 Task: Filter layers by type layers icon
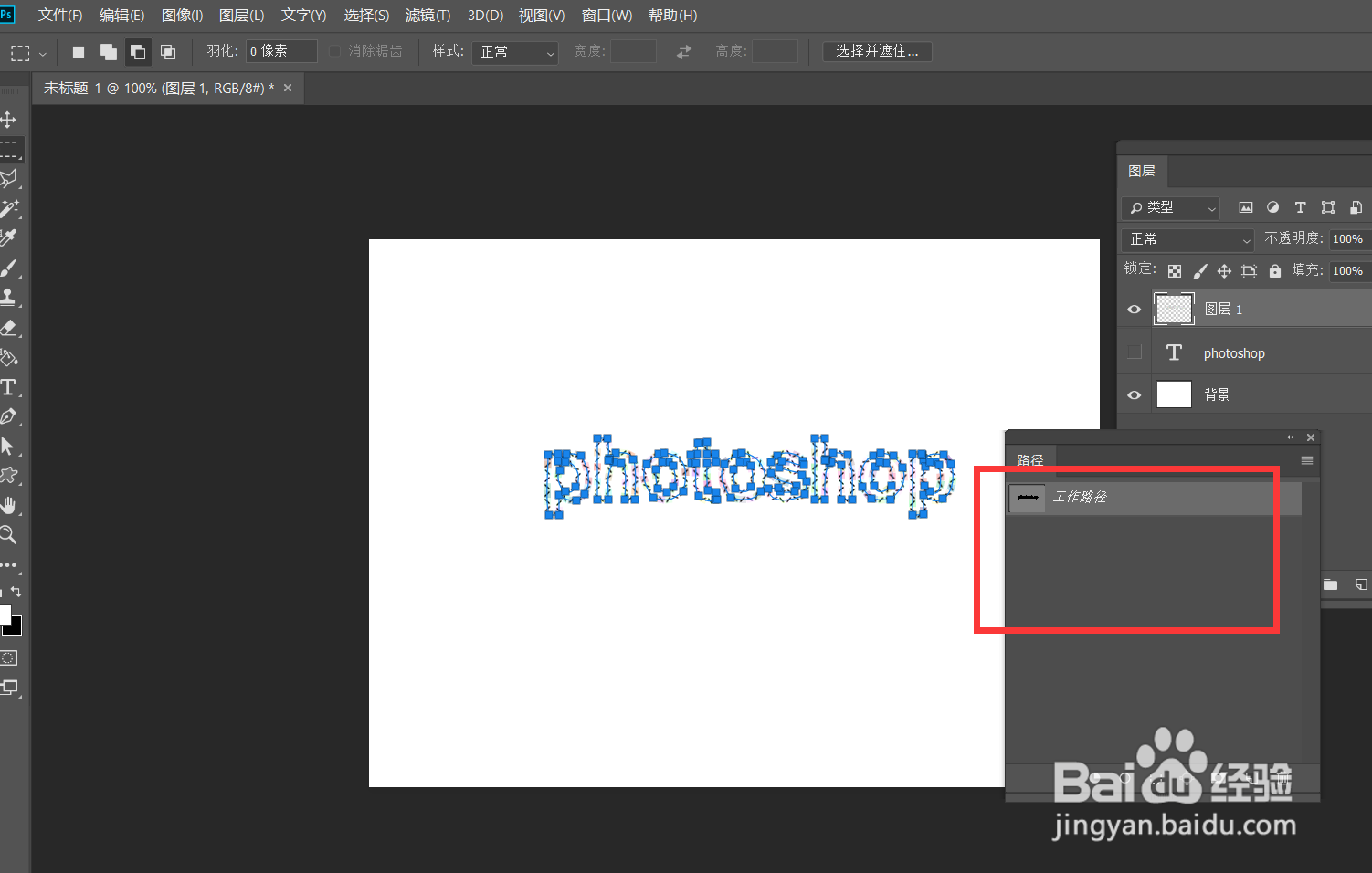[x=1301, y=207]
